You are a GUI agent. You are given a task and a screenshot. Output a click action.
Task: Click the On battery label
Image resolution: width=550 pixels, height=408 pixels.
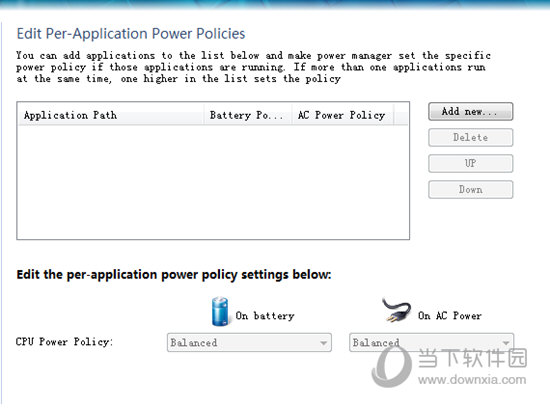click(265, 316)
